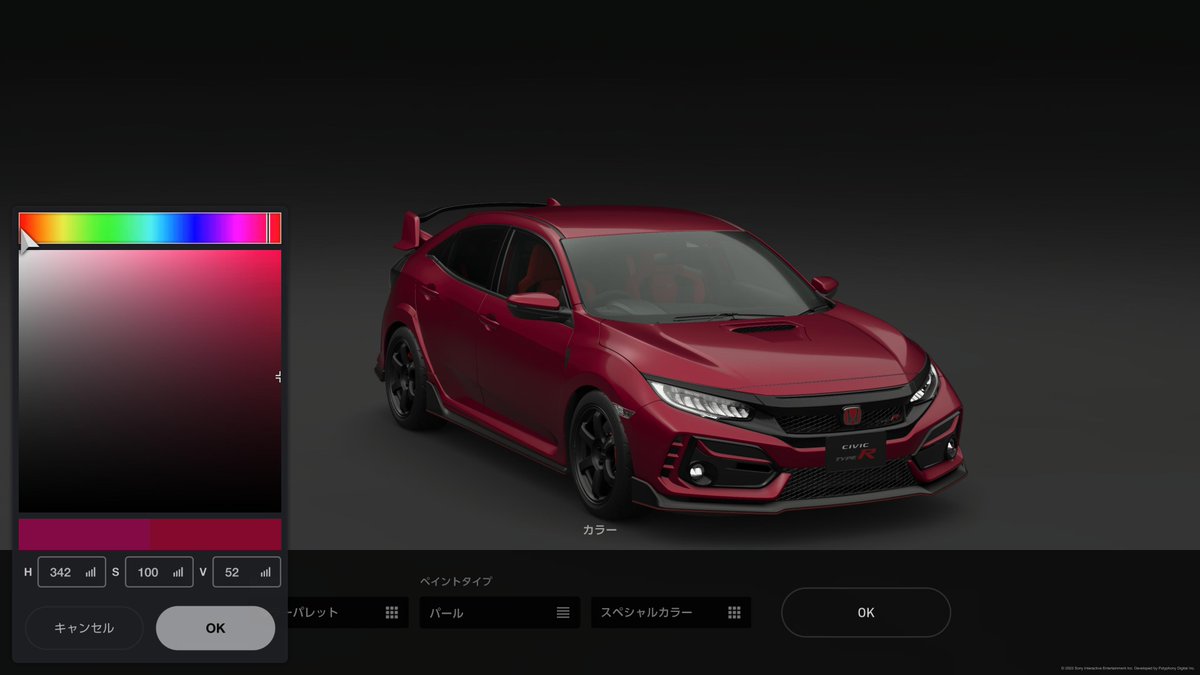
Task: Cancel with the キャンセル button
Action: tap(84, 628)
